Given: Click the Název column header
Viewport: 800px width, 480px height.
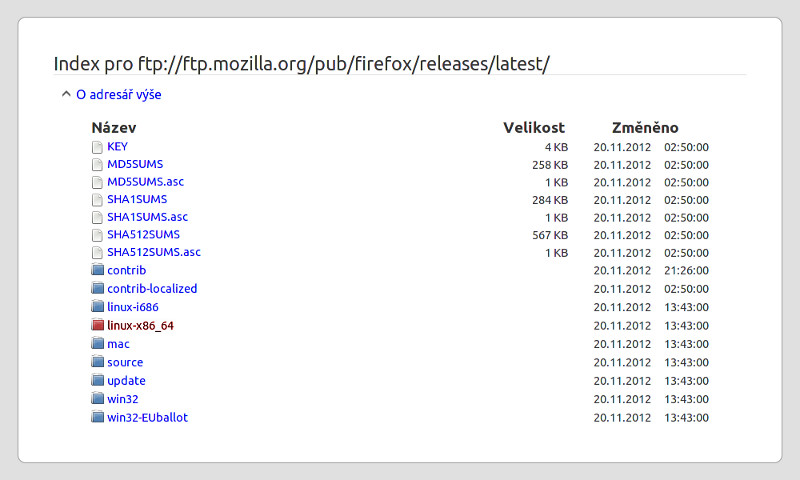Looking at the screenshot, I should (x=114, y=128).
